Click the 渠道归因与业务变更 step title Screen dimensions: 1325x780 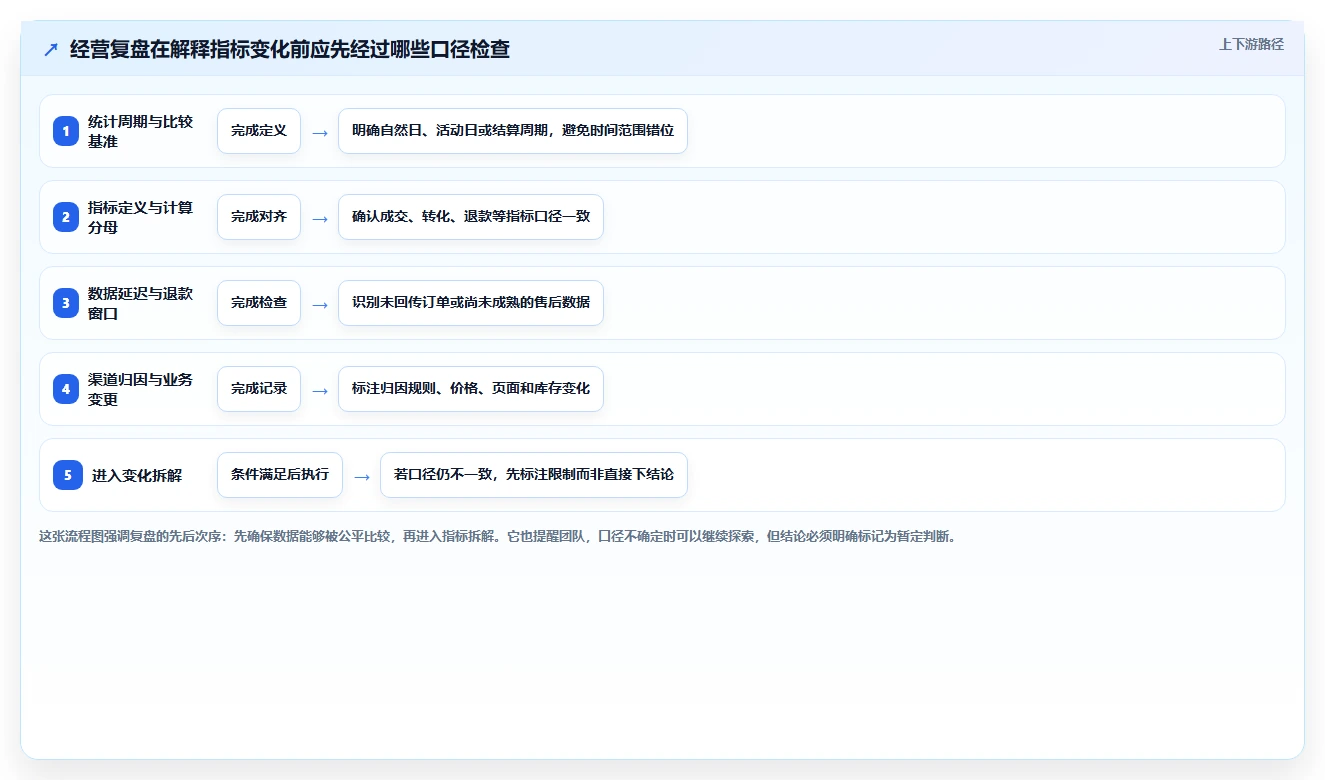coord(141,389)
